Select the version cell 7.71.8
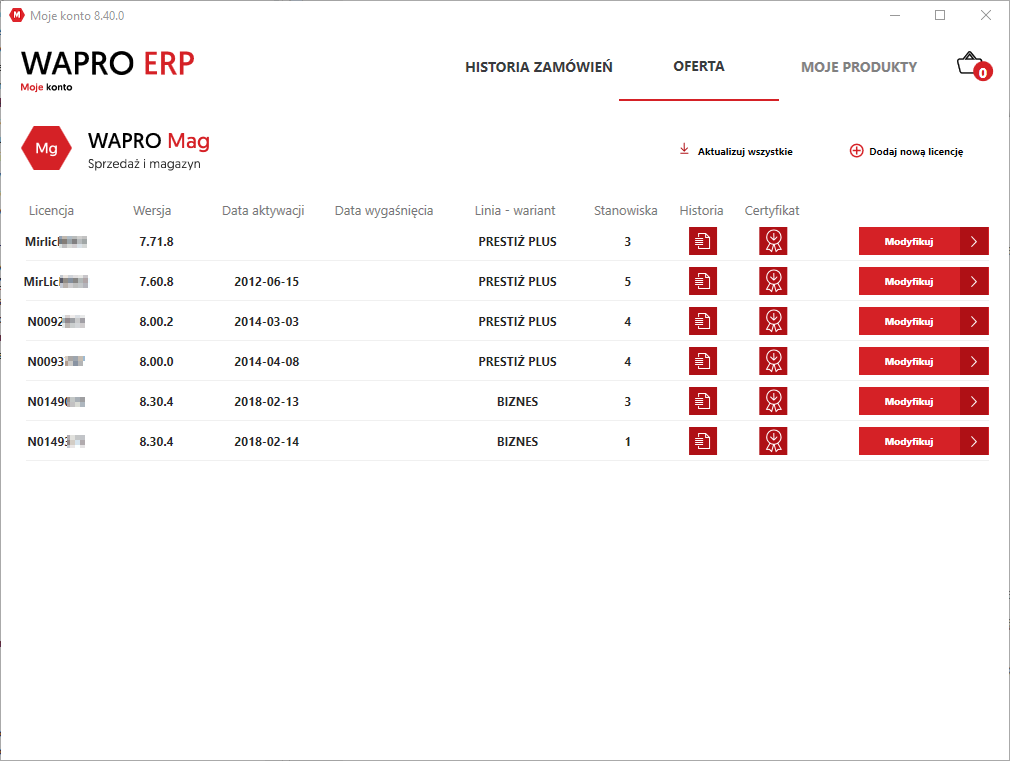This screenshot has height=761, width=1010. tap(157, 242)
